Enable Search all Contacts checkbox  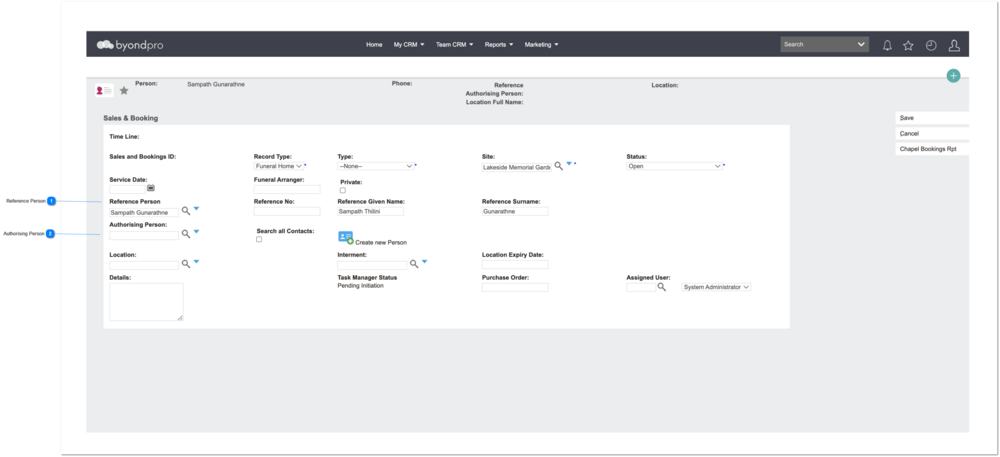click(x=259, y=239)
